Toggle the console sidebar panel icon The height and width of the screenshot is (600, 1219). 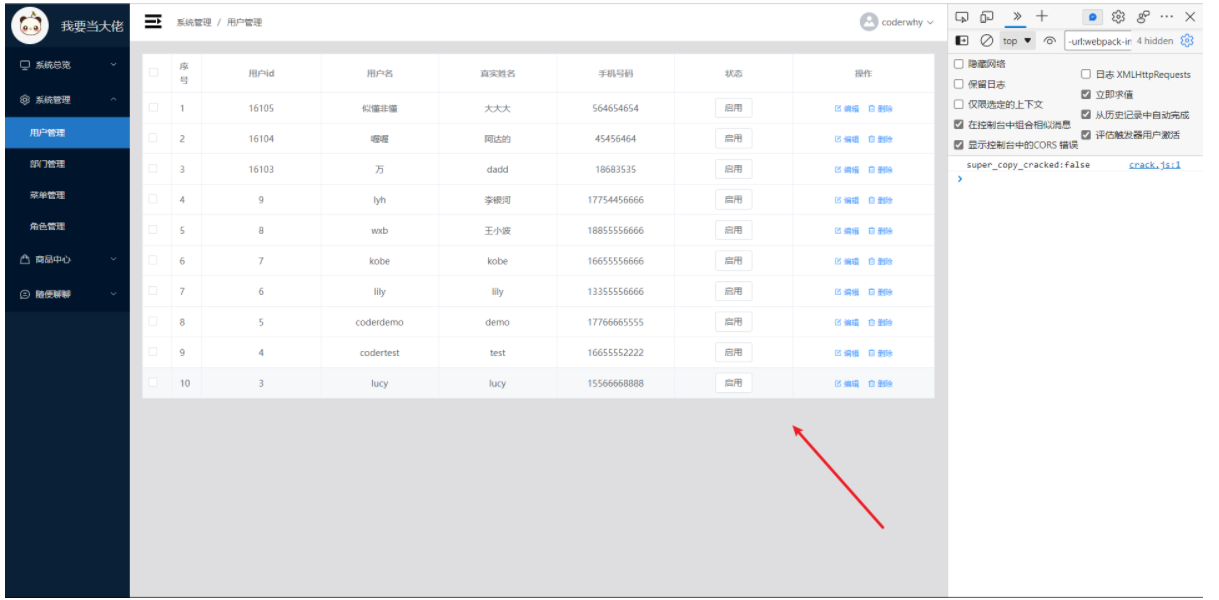pos(962,41)
